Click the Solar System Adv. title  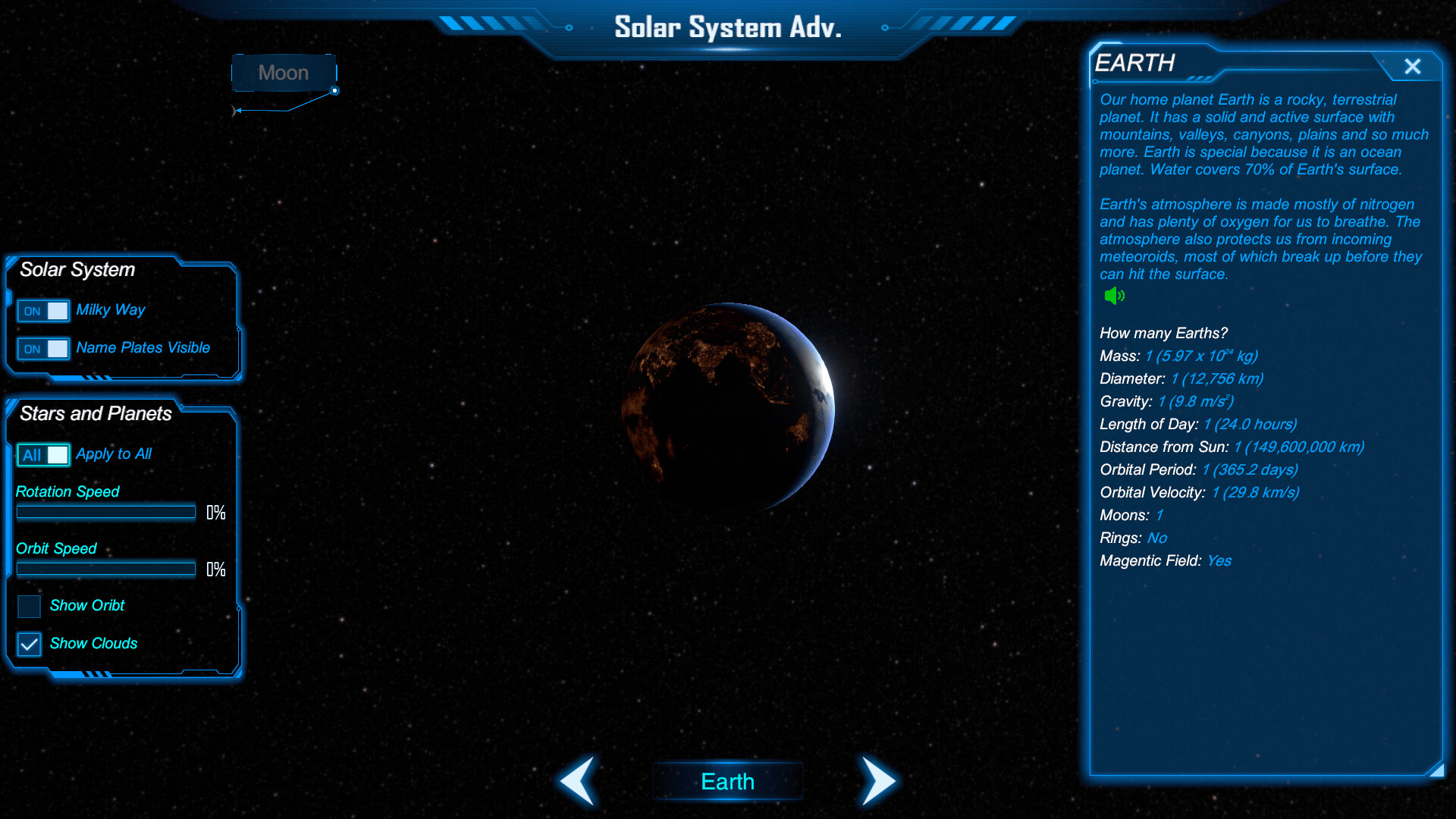(x=727, y=28)
